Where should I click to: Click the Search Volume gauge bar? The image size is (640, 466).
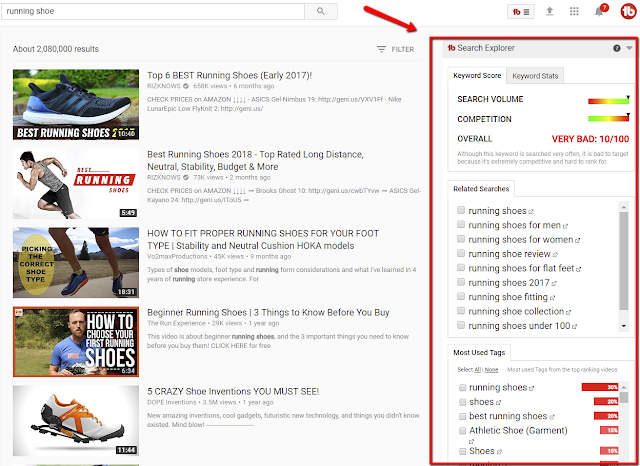coord(609,101)
